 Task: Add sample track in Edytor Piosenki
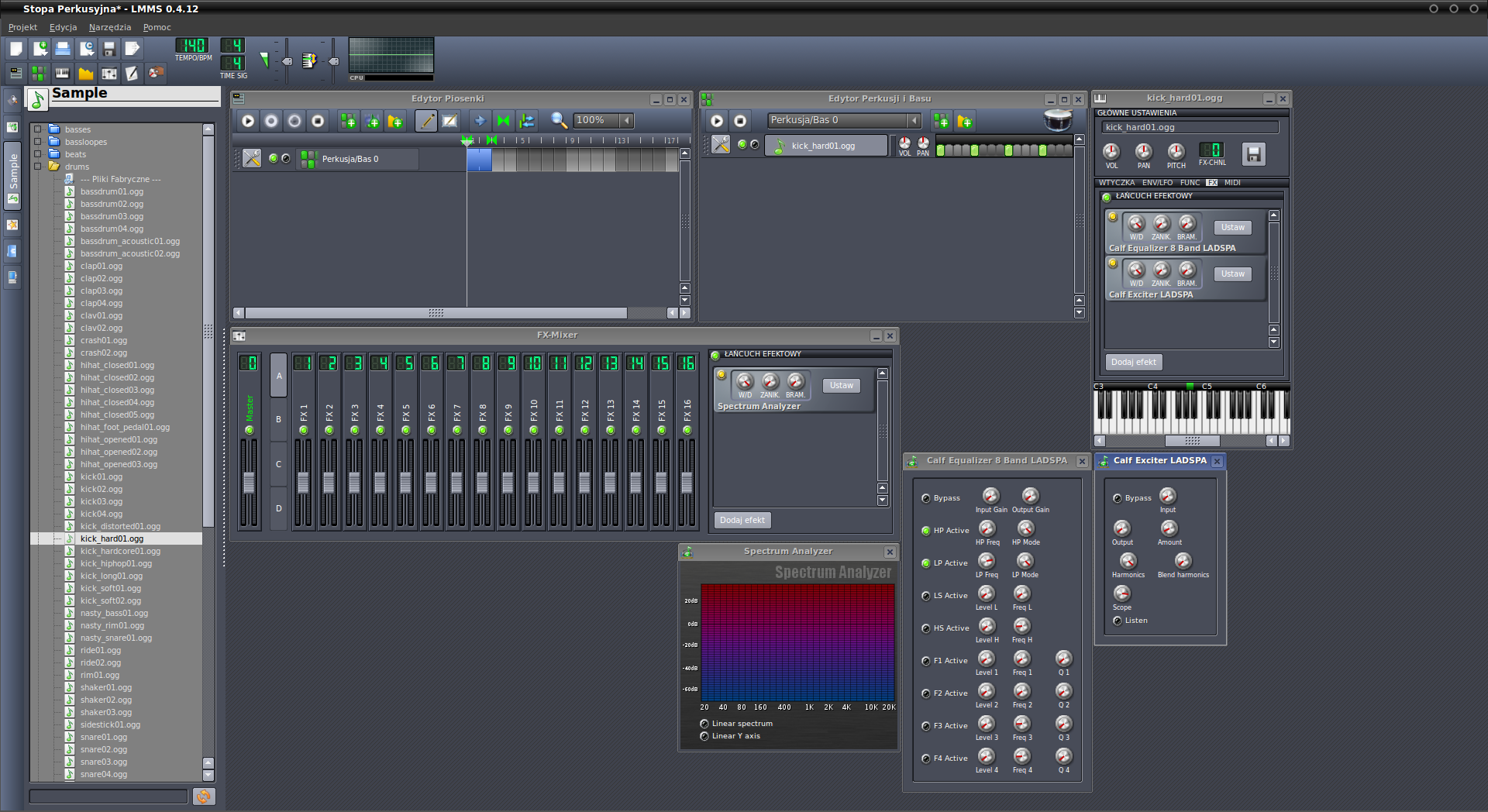[x=372, y=121]
